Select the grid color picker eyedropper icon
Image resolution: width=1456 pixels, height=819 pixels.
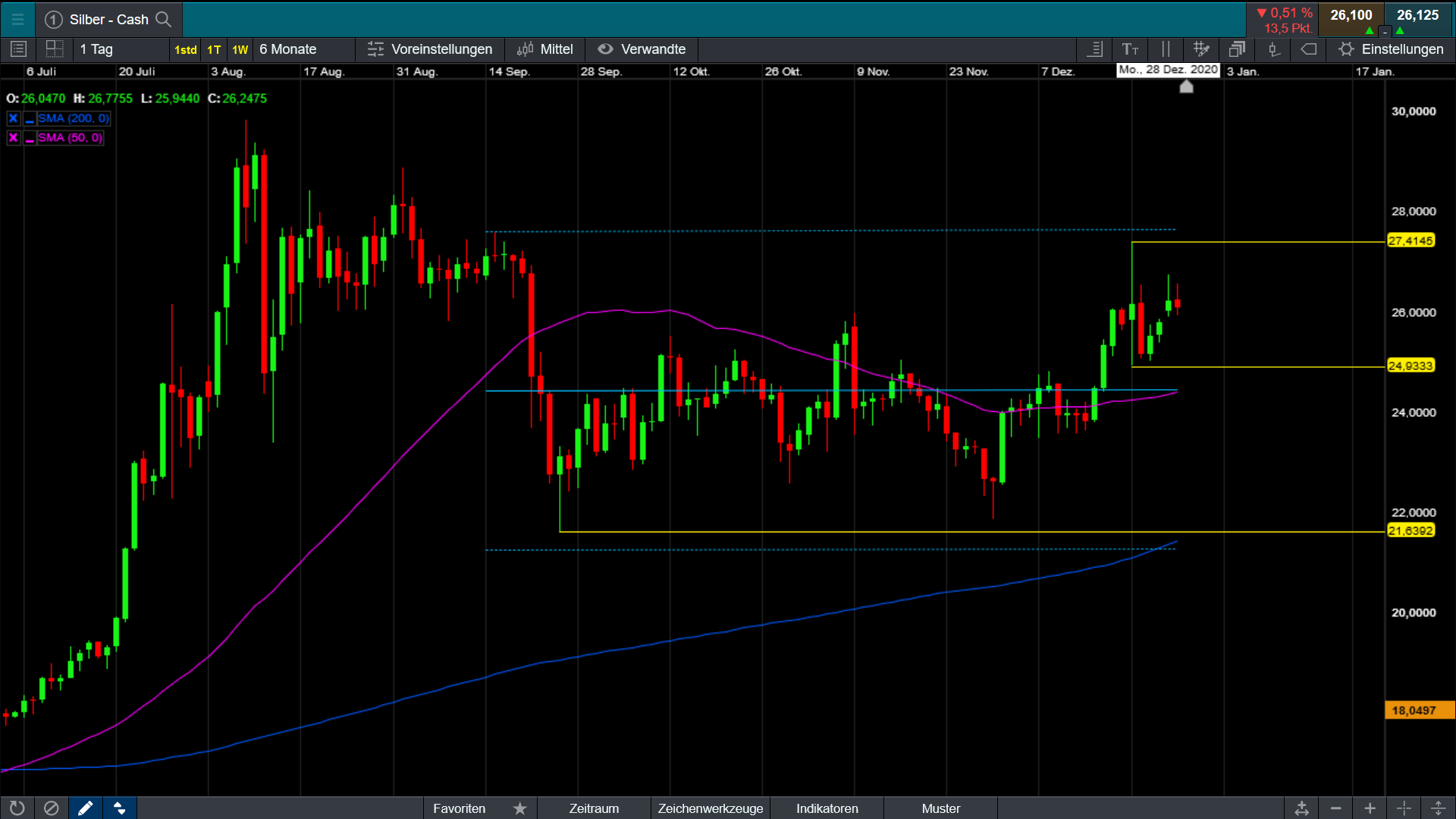(x=1201, y=49)
